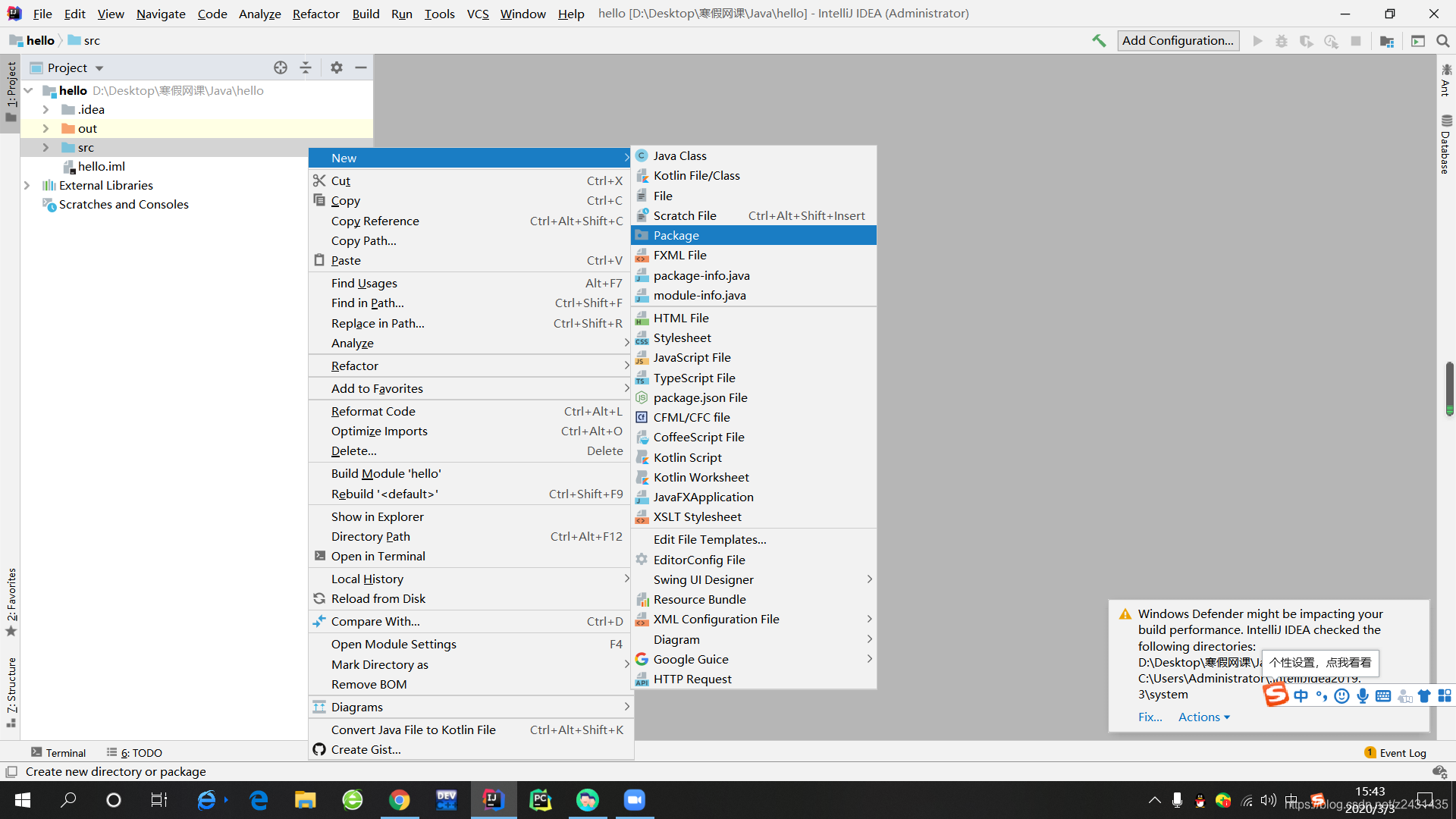
Task: Select FXML File entry
Action: coord(754,255)
